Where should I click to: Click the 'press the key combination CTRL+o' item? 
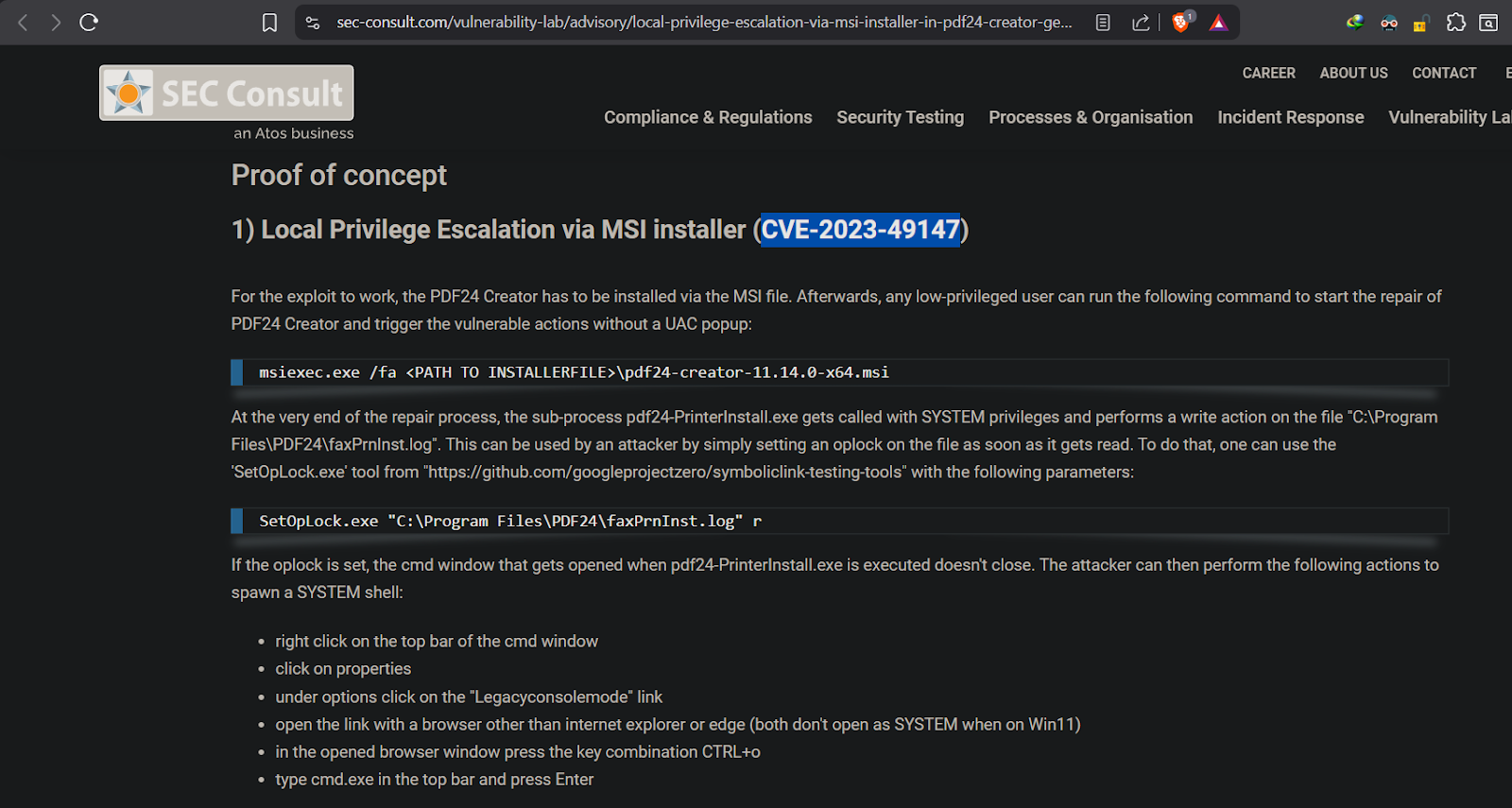point(518,752)
